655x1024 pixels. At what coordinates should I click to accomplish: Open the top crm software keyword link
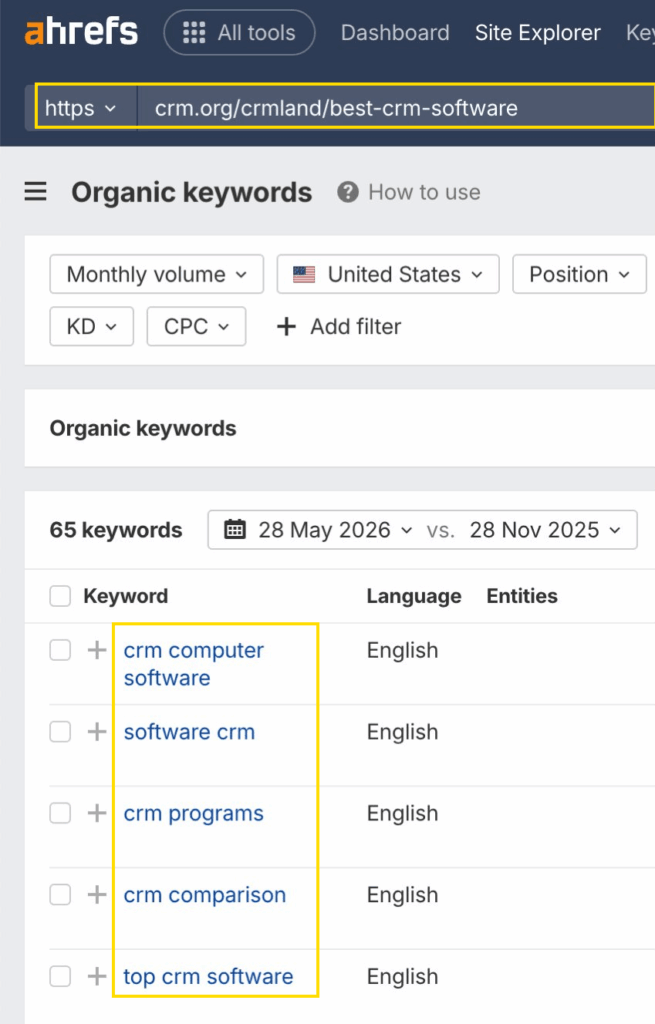click(208, 976)
